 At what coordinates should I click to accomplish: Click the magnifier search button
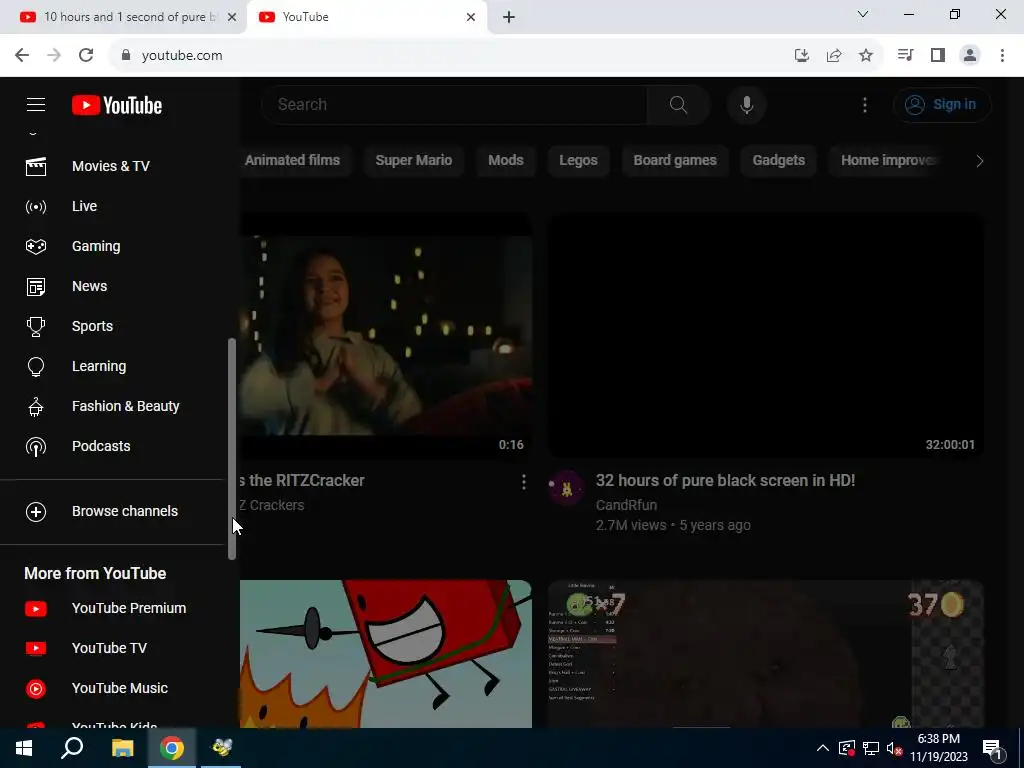[x=679, y=104]
